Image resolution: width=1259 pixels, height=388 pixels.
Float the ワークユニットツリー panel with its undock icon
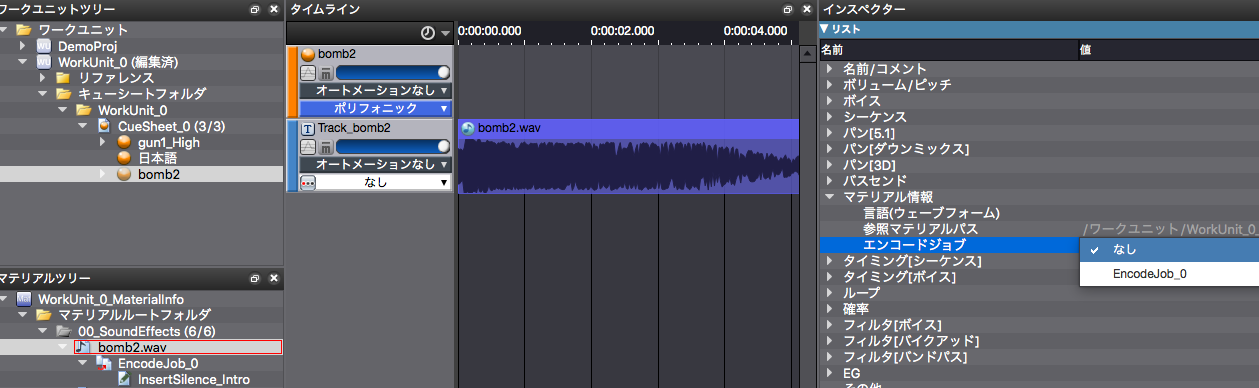click(x=255, y=8)
